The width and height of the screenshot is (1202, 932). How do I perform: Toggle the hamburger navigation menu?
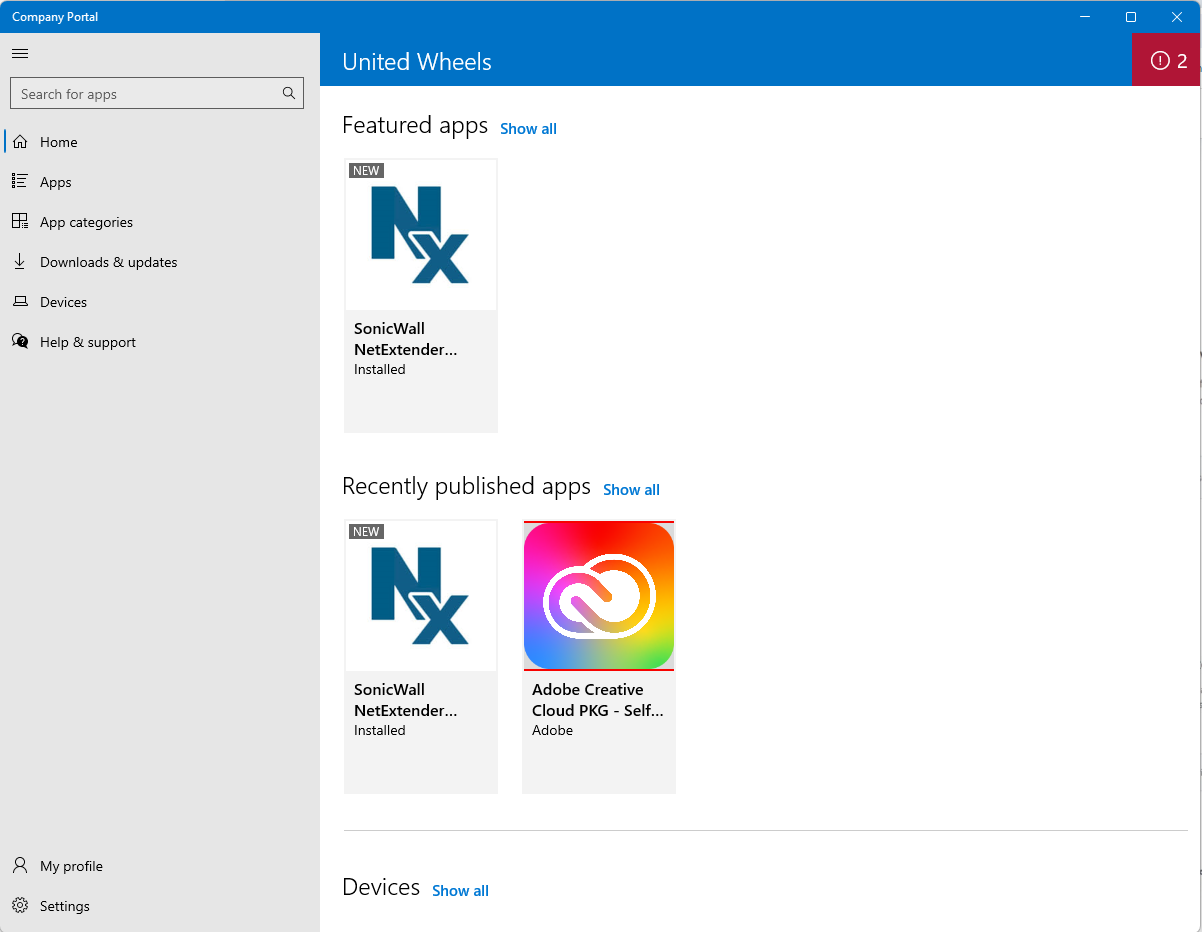pyautogui.click(x=20, y=53)
